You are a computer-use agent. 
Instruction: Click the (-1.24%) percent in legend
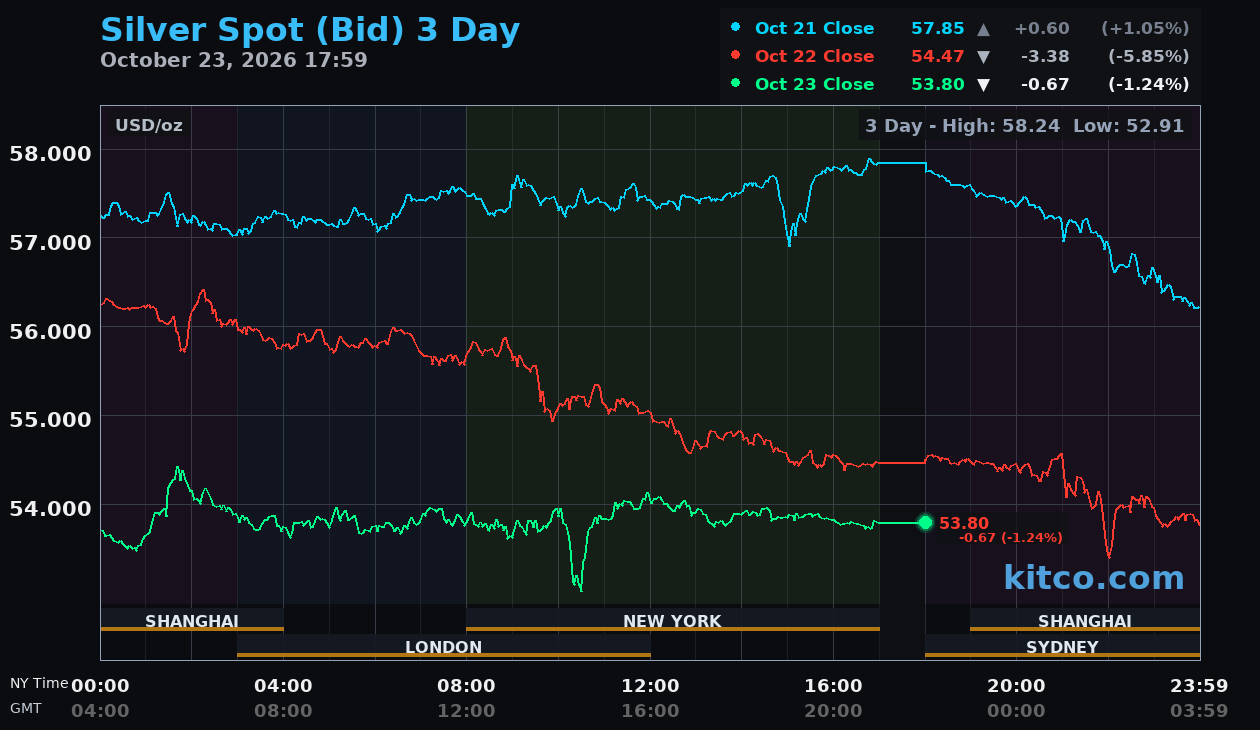tap(1148, 84)
